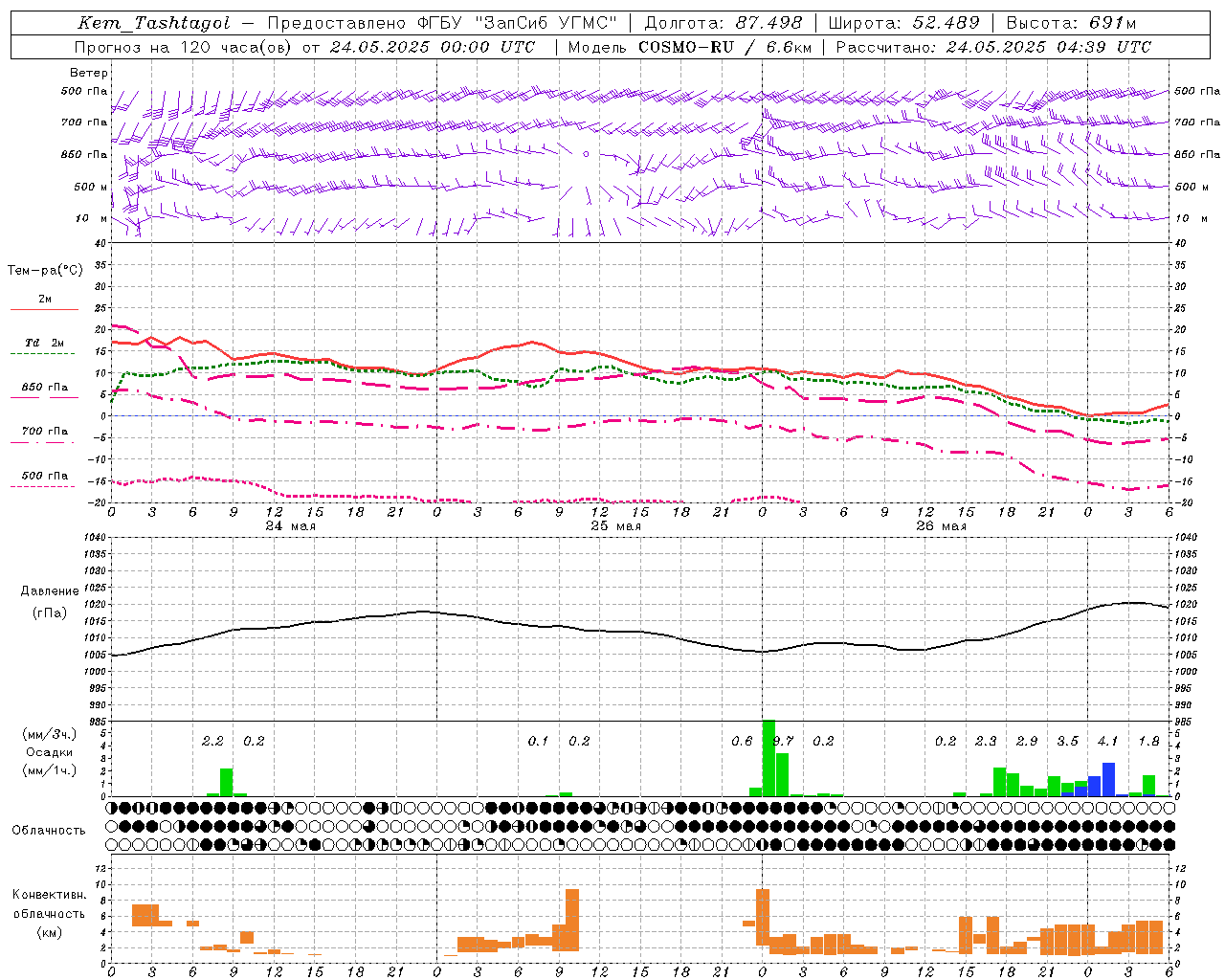Click the Осадки precipitation label
The height and width of the screenshot is (980, 1225).
click(50, 752)
